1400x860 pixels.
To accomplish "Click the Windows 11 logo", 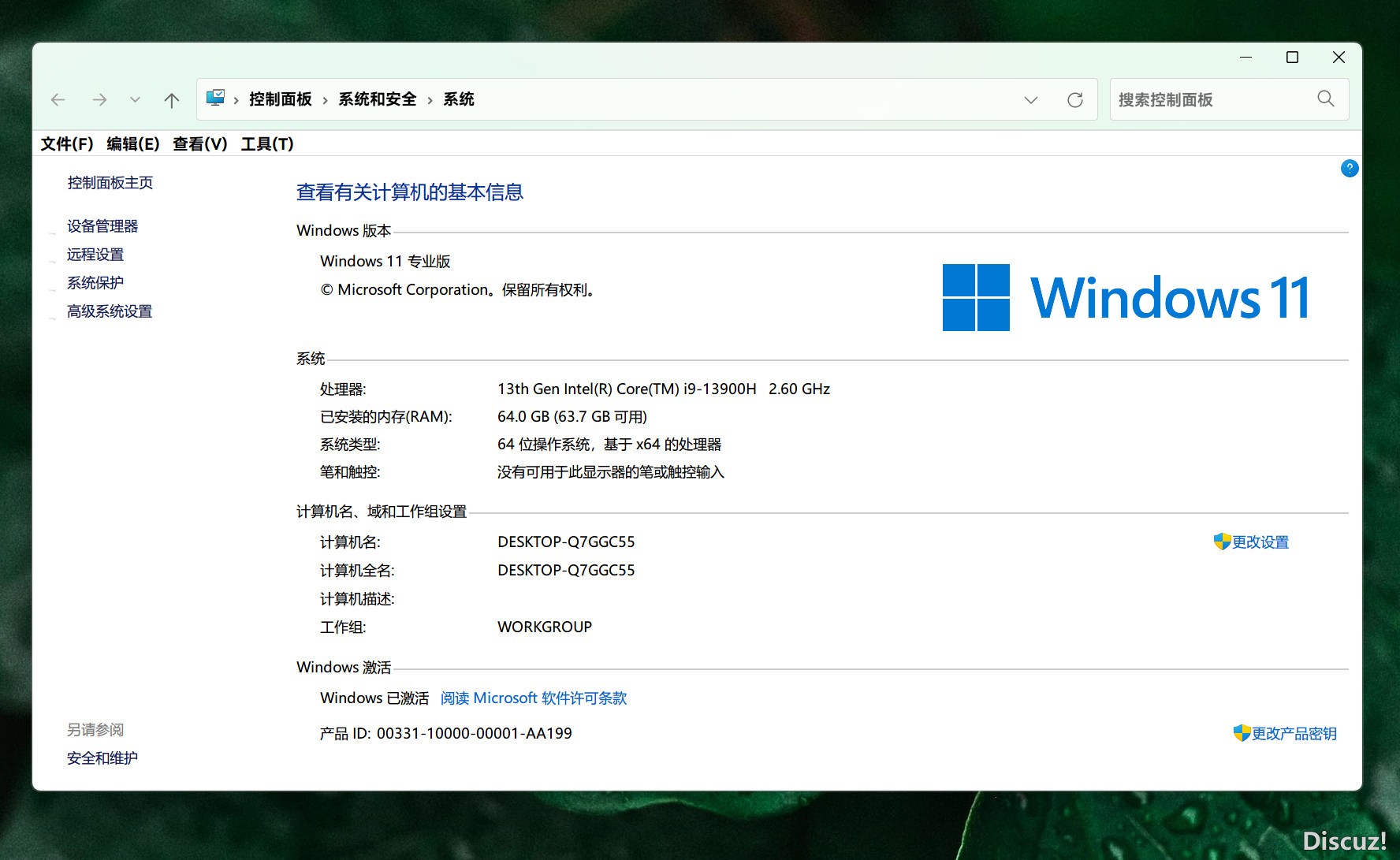I will coord(1126,297).
